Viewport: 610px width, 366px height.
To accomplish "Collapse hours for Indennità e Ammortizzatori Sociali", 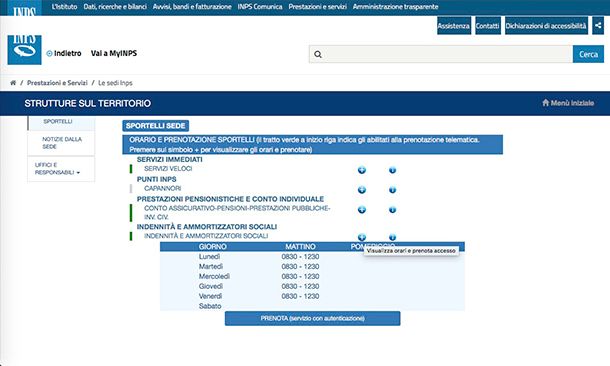I will click(x=362, y=237).
